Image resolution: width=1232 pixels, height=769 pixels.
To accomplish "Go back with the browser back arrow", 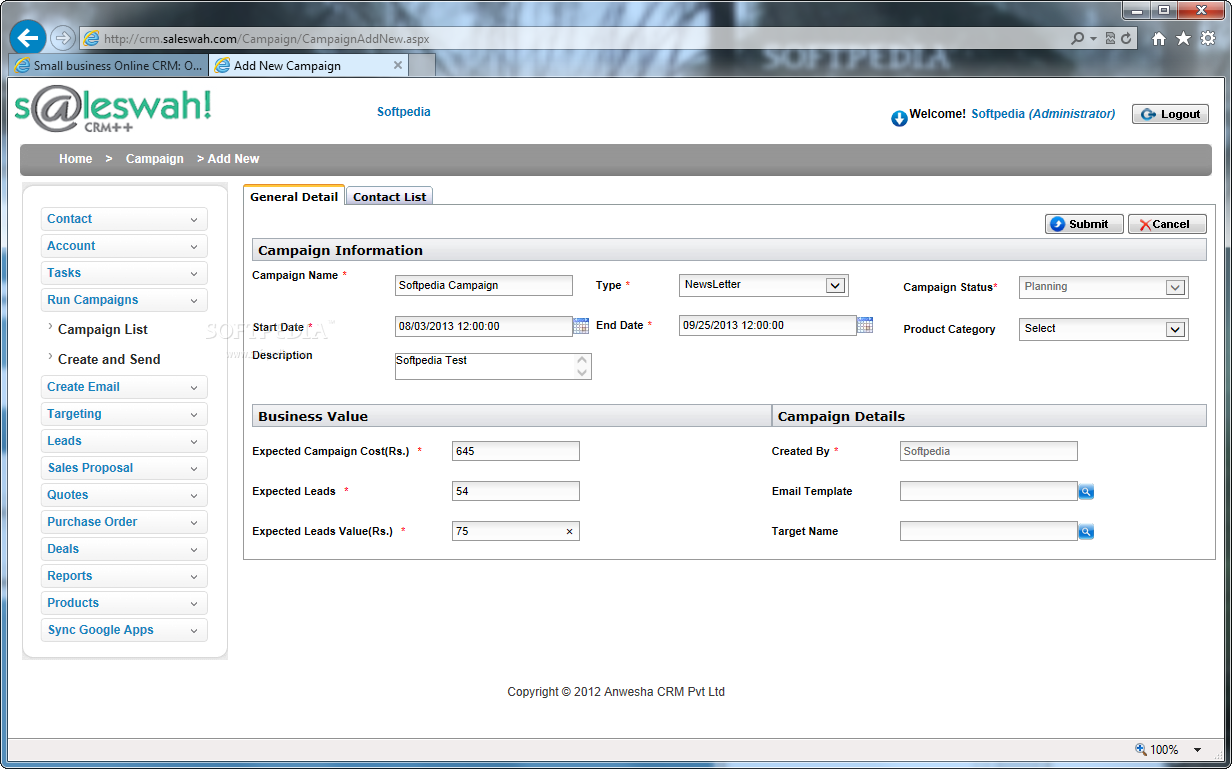I will click(27, 38).
